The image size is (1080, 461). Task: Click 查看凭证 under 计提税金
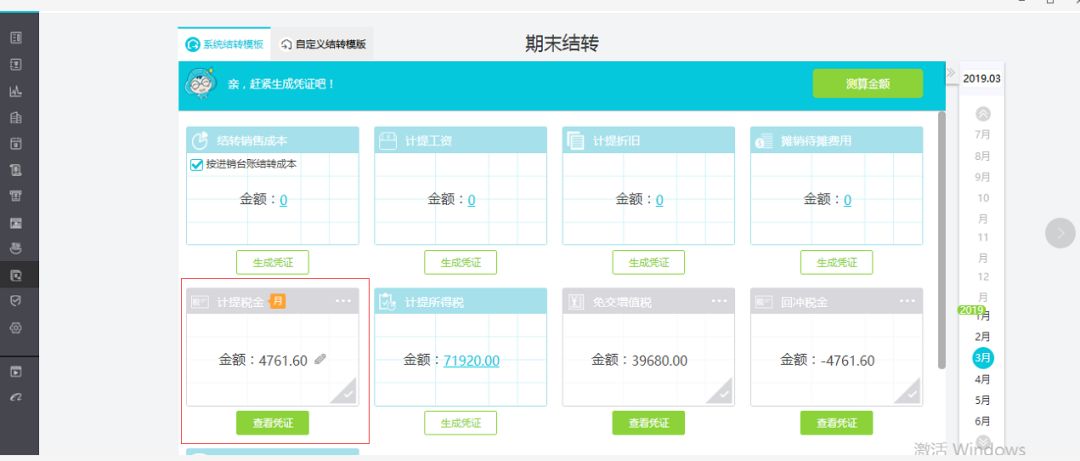(x=273, y=423)
